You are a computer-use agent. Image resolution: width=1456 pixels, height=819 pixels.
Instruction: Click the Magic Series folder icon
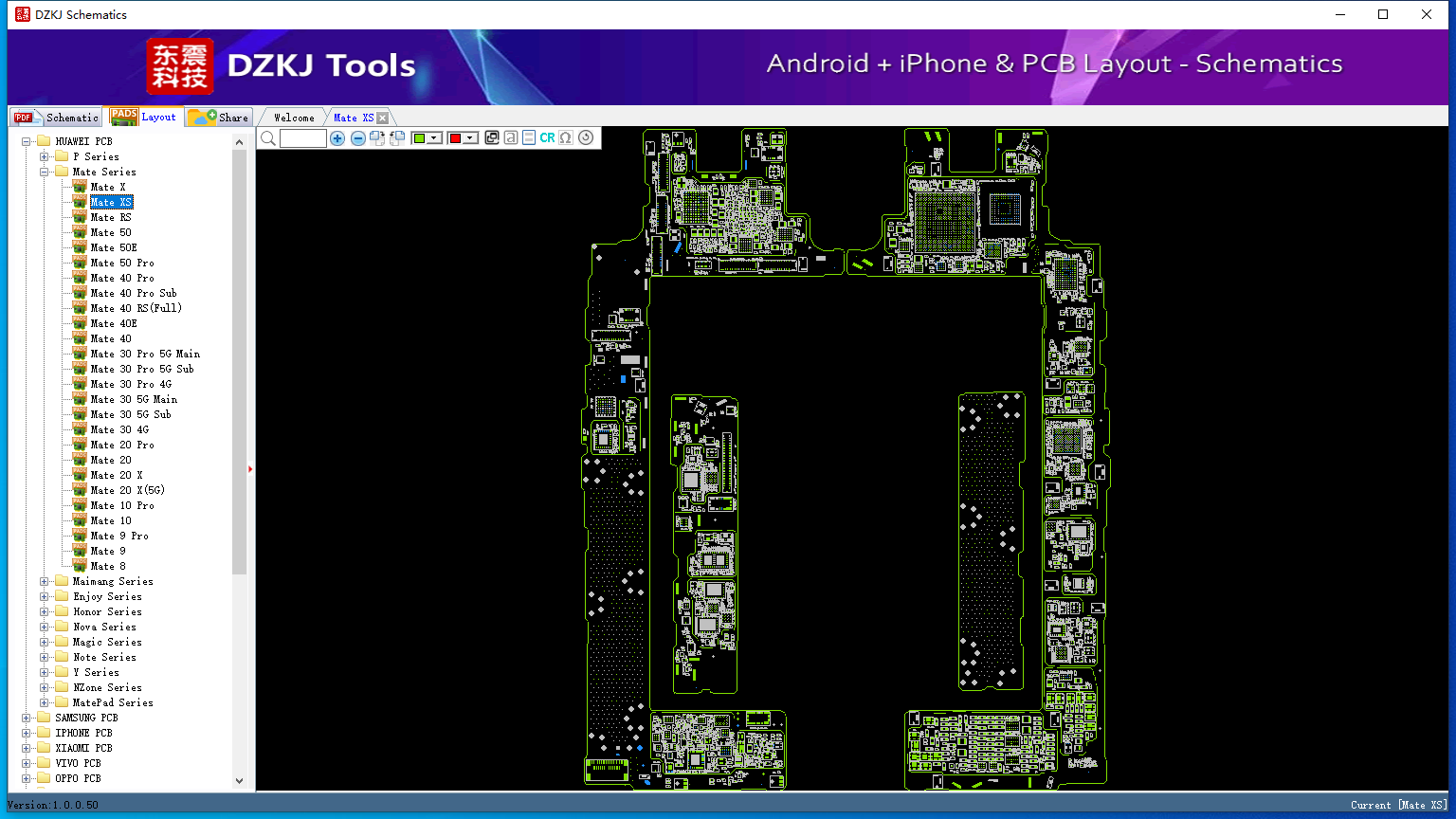click(x=62, y=642)
